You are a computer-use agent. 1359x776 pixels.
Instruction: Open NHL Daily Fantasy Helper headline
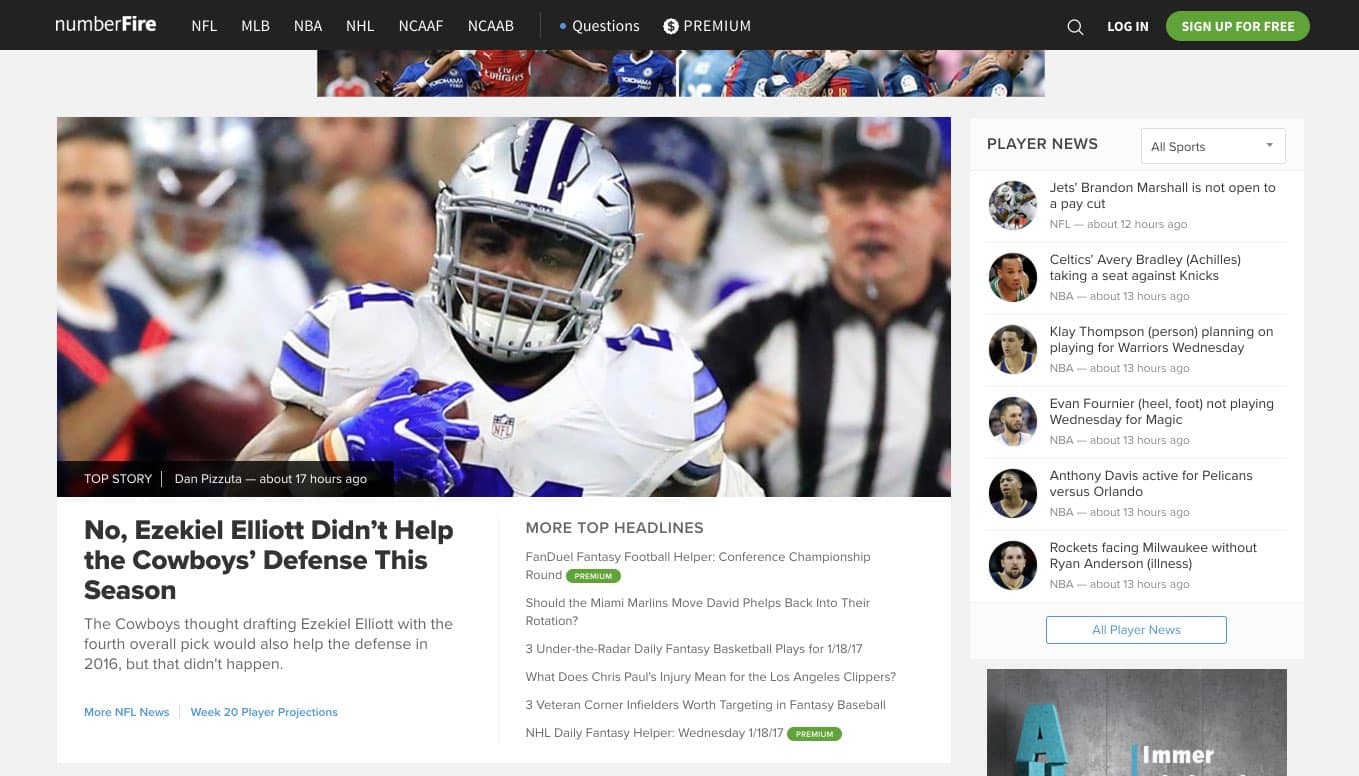[x=655, y=733]
